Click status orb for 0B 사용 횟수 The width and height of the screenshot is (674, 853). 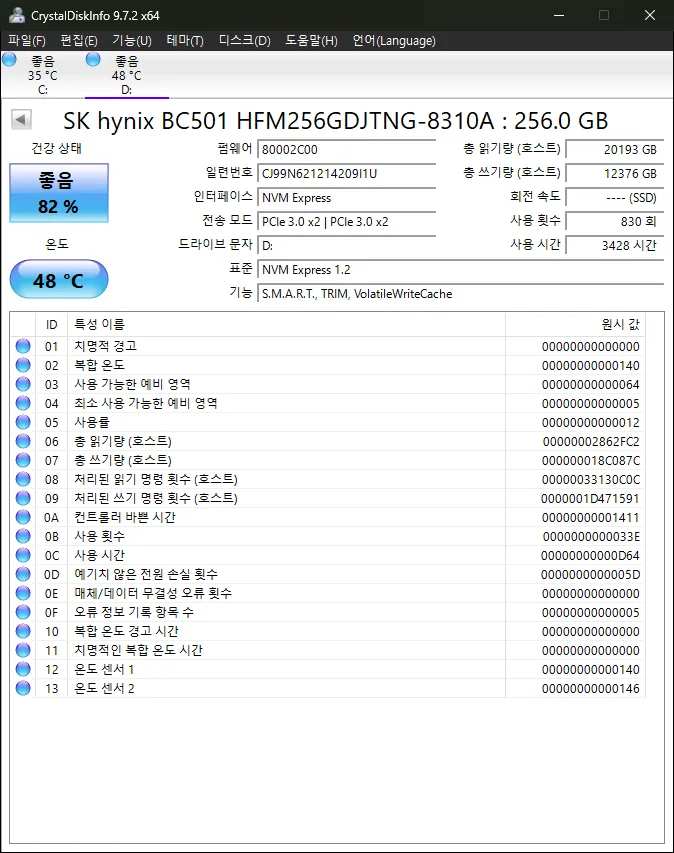[x=23, y=536]
